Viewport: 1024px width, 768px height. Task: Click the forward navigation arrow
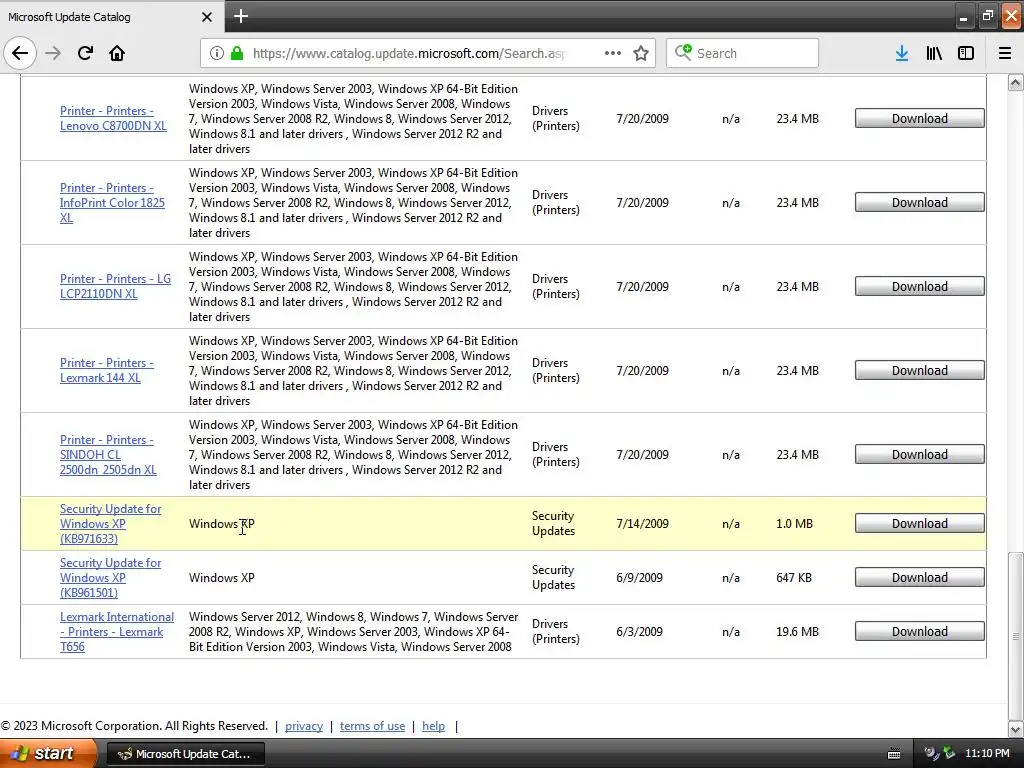(x=53, y=53)
